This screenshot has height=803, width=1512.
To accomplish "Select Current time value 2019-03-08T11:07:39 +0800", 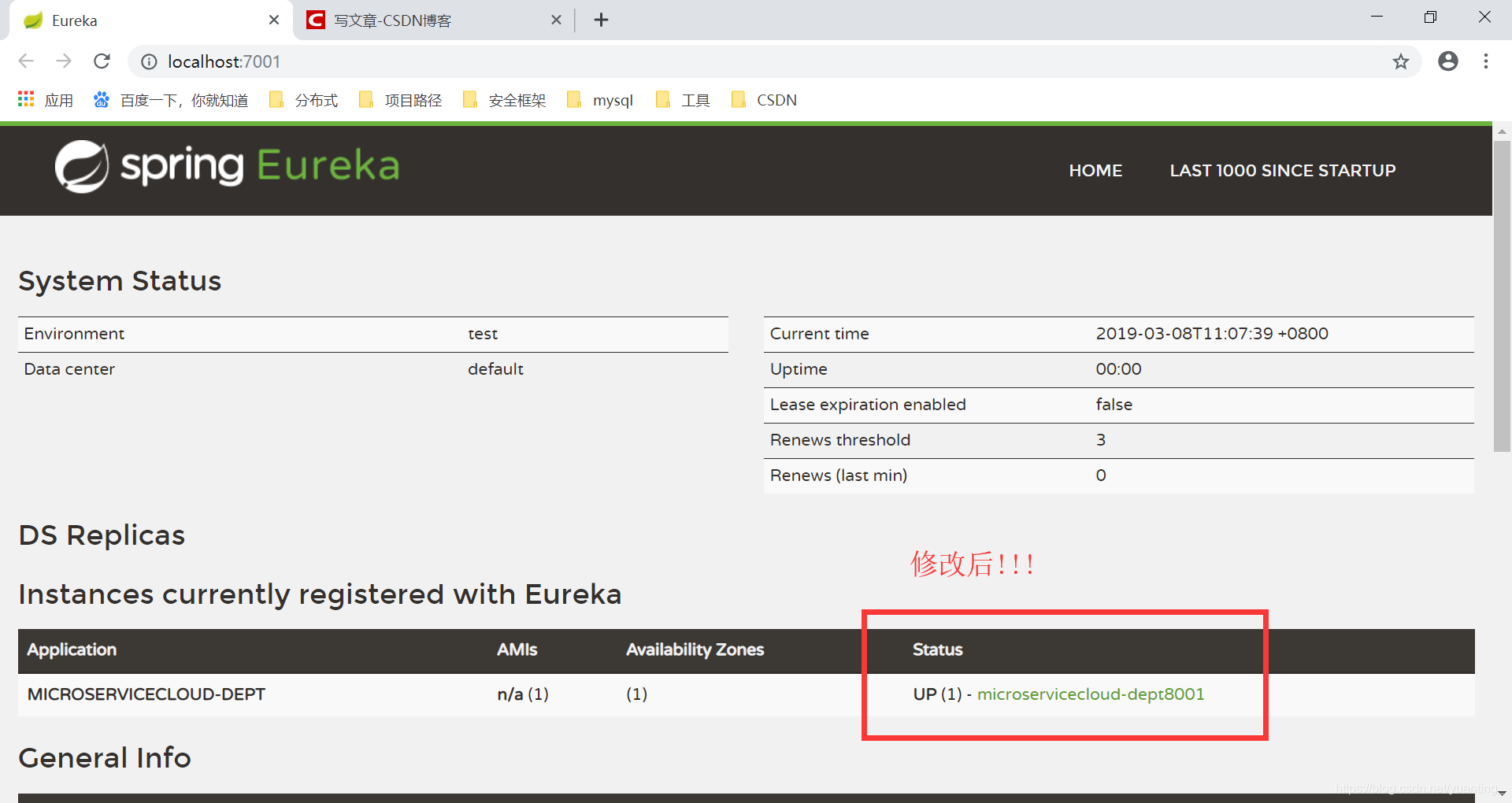I will 1212,334.
